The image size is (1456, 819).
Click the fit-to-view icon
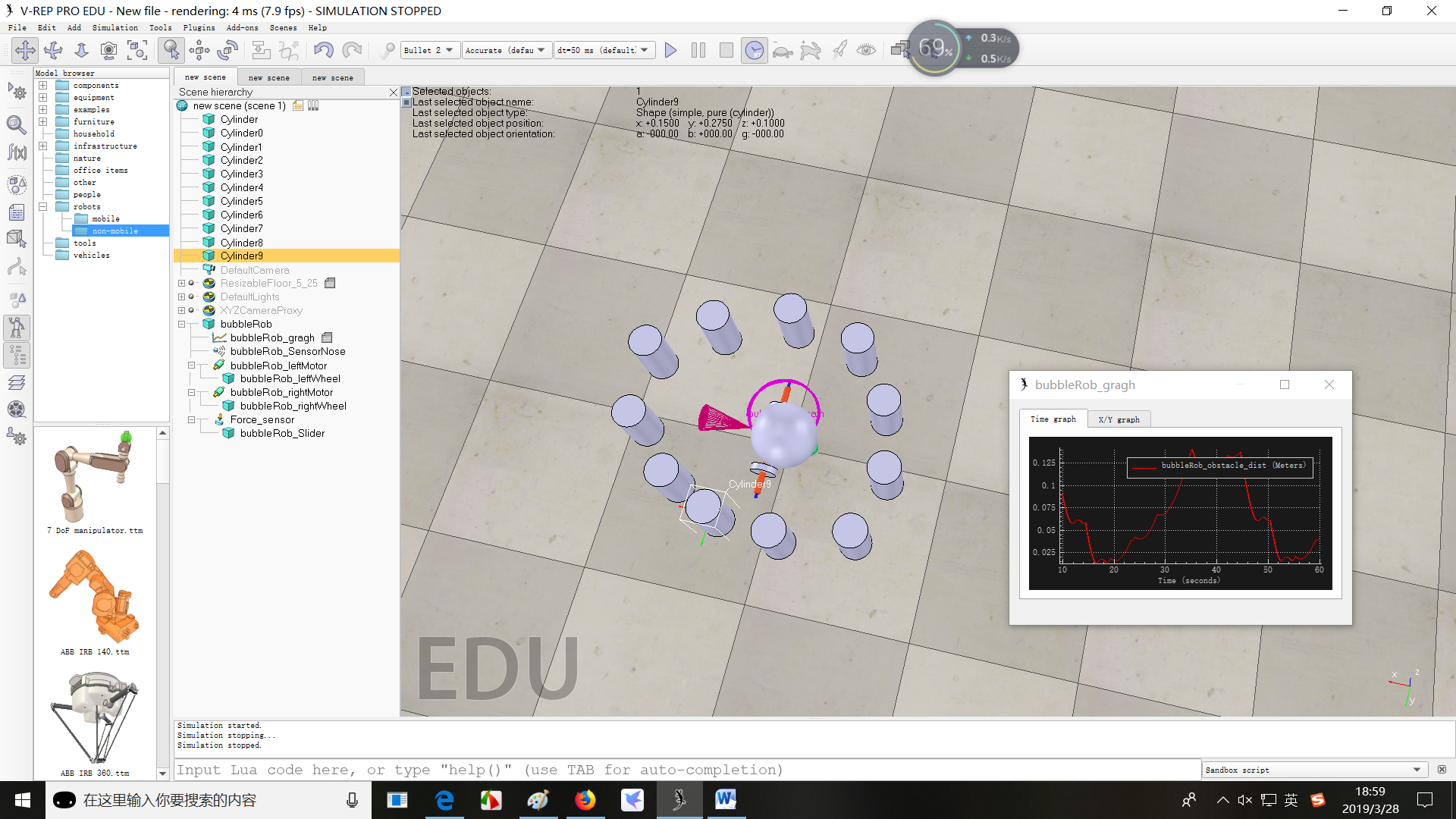137,50
